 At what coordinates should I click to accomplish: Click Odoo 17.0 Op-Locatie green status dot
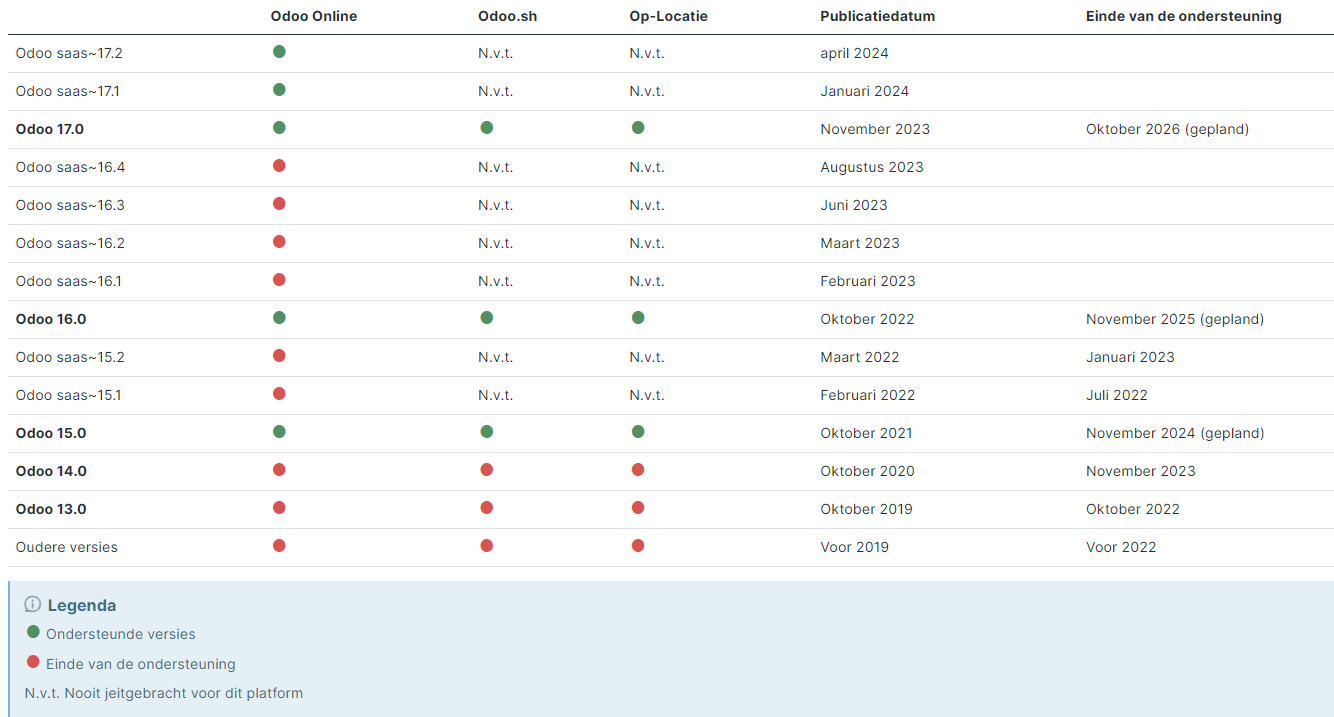pos(638,127)
